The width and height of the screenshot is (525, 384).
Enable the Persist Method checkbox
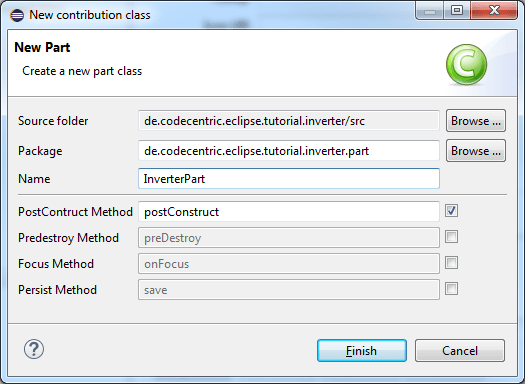pos(451,289)
